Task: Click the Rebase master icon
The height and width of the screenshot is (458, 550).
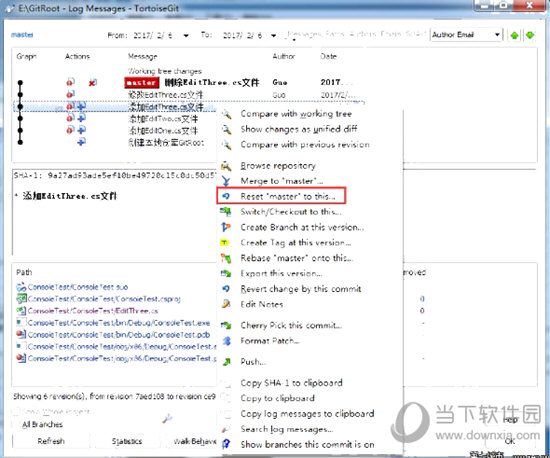Action: pyautogui.click(x=226, y=258)
